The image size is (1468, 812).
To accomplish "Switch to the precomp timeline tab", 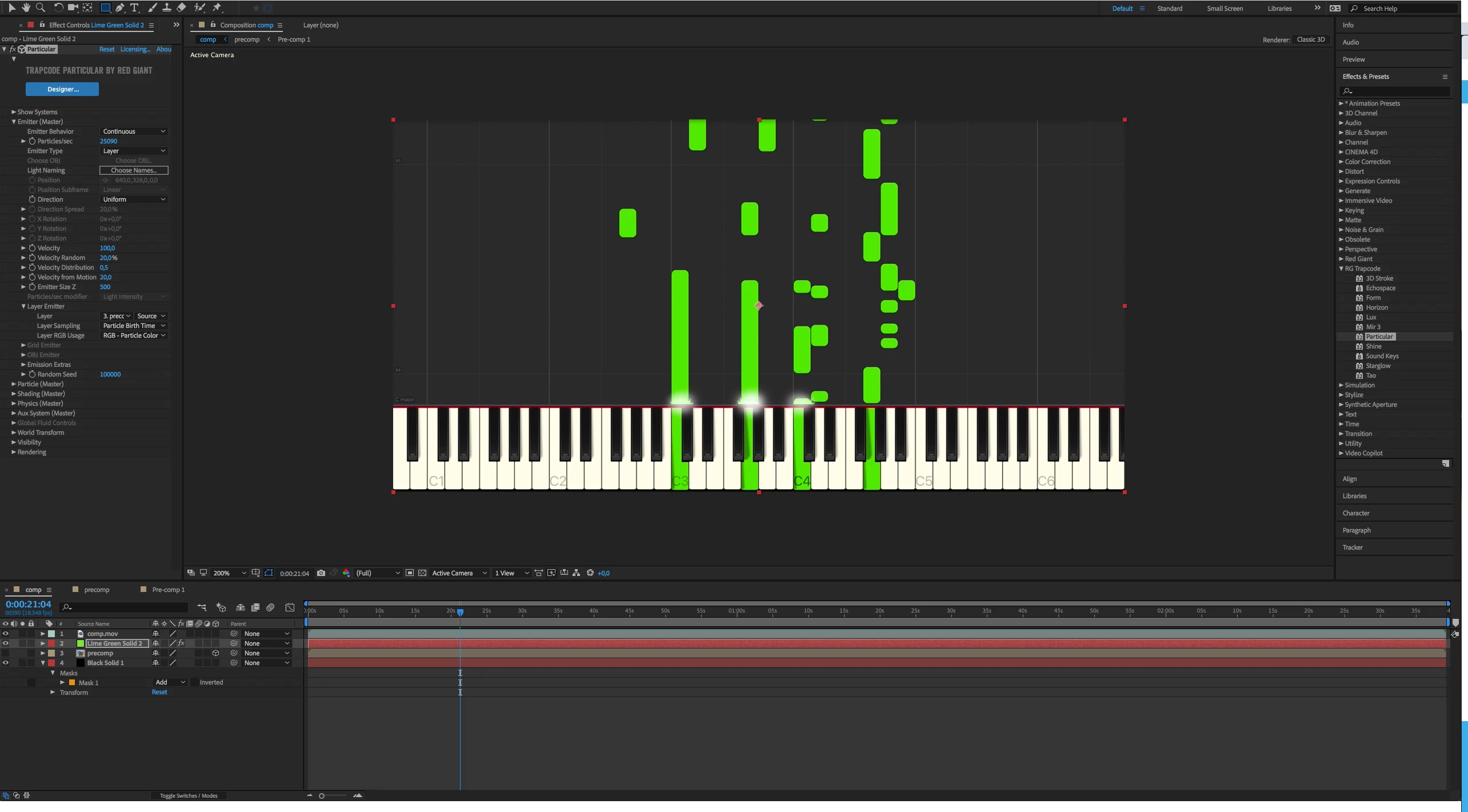I will coord(97,589).
